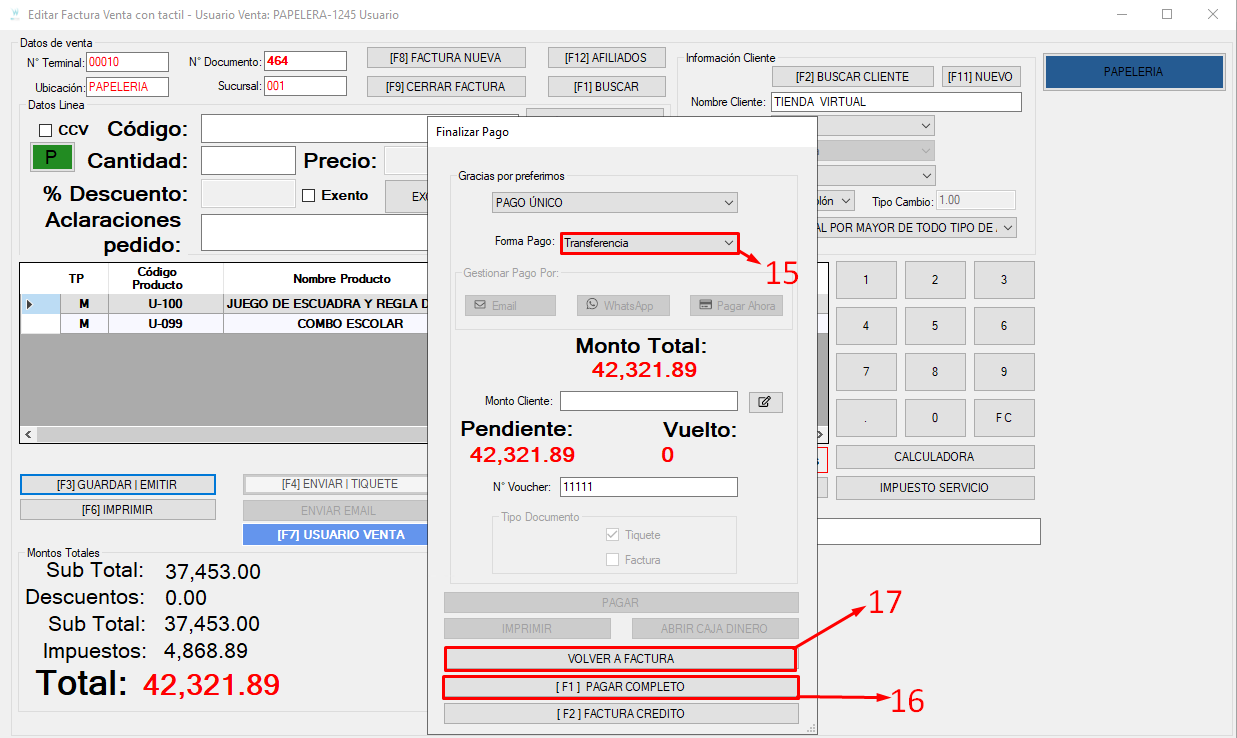Click the product grid left scroll arrow
Screen dimensions: 1237x738
pyautogui.click(x=27, y=435)
